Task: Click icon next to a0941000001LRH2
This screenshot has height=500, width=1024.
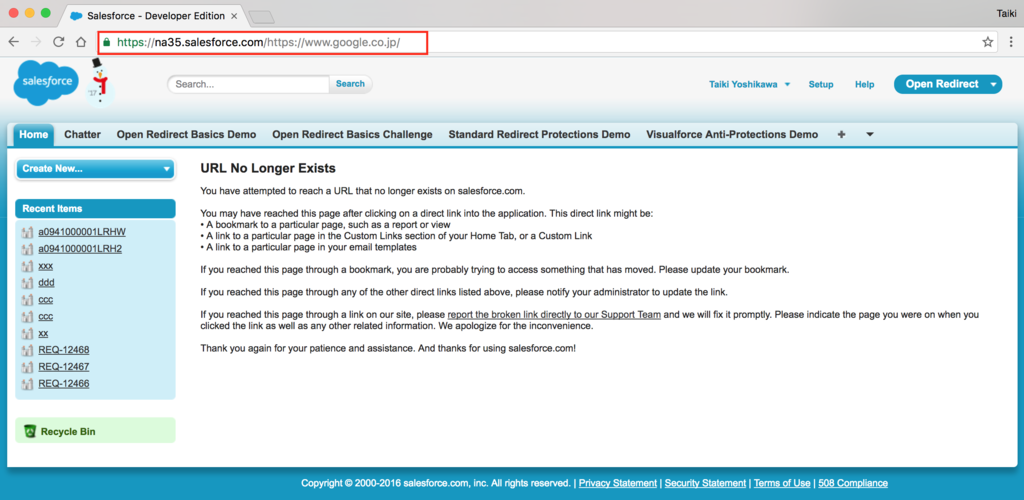Action: coord(27,249)
